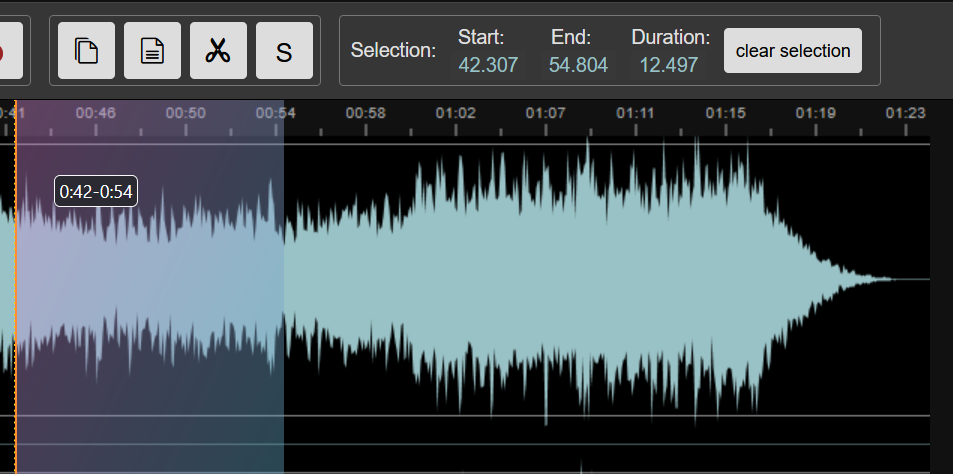The width and height of the screenshot is (953, 474).
Task: Click the 01:02 timeline marker
Action: coord(456,113)
